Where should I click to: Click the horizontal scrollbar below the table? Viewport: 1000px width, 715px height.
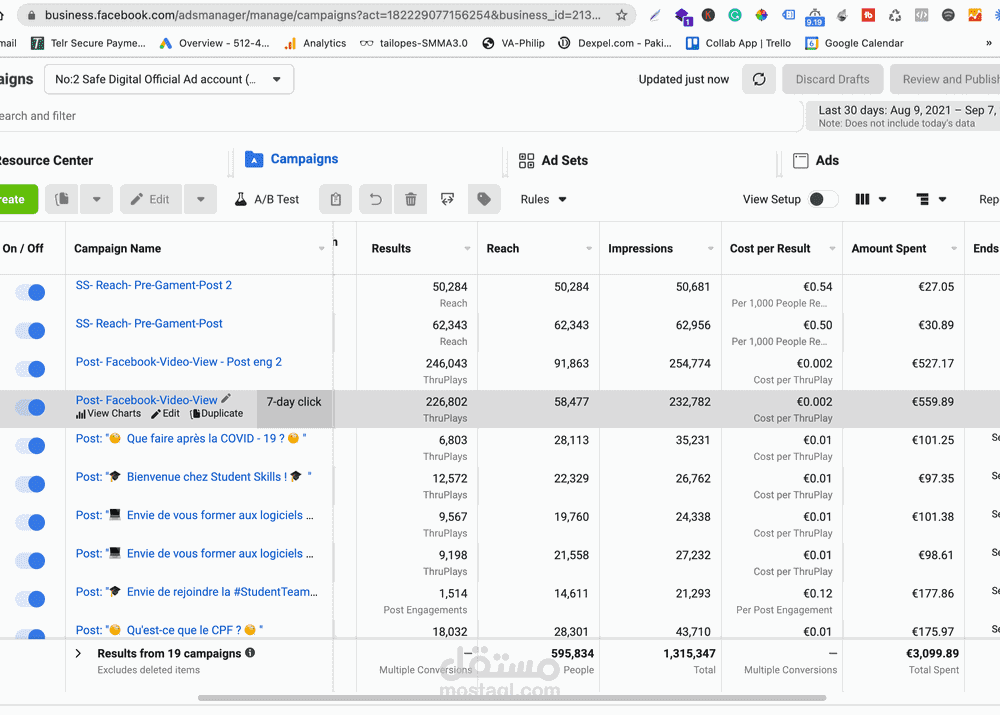click(512, 698)
